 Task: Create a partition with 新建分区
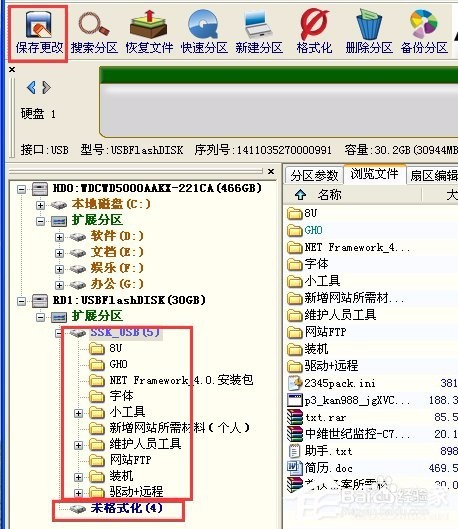pyautogui.click(x=259, y=33)
